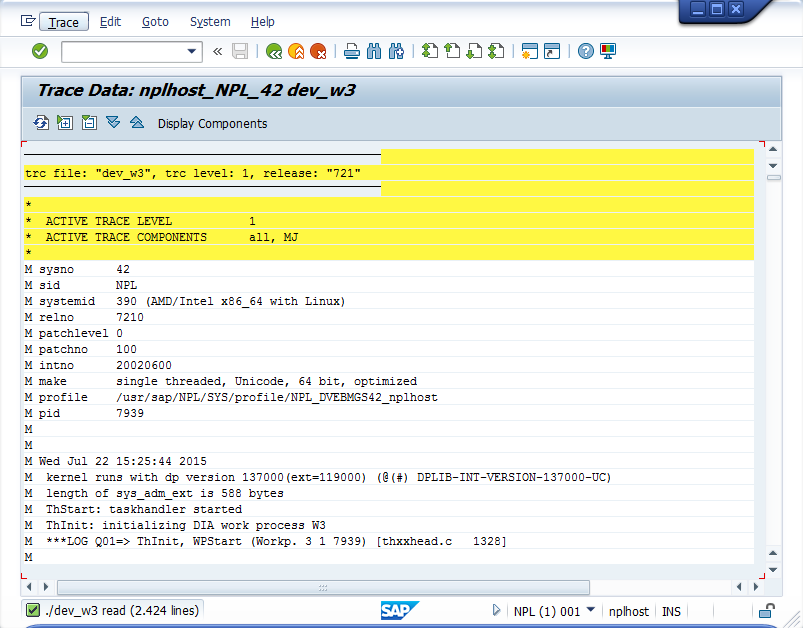This screenshot has height=628, width=803.
Task: Jump to first page icon
Action: point(430,51)
